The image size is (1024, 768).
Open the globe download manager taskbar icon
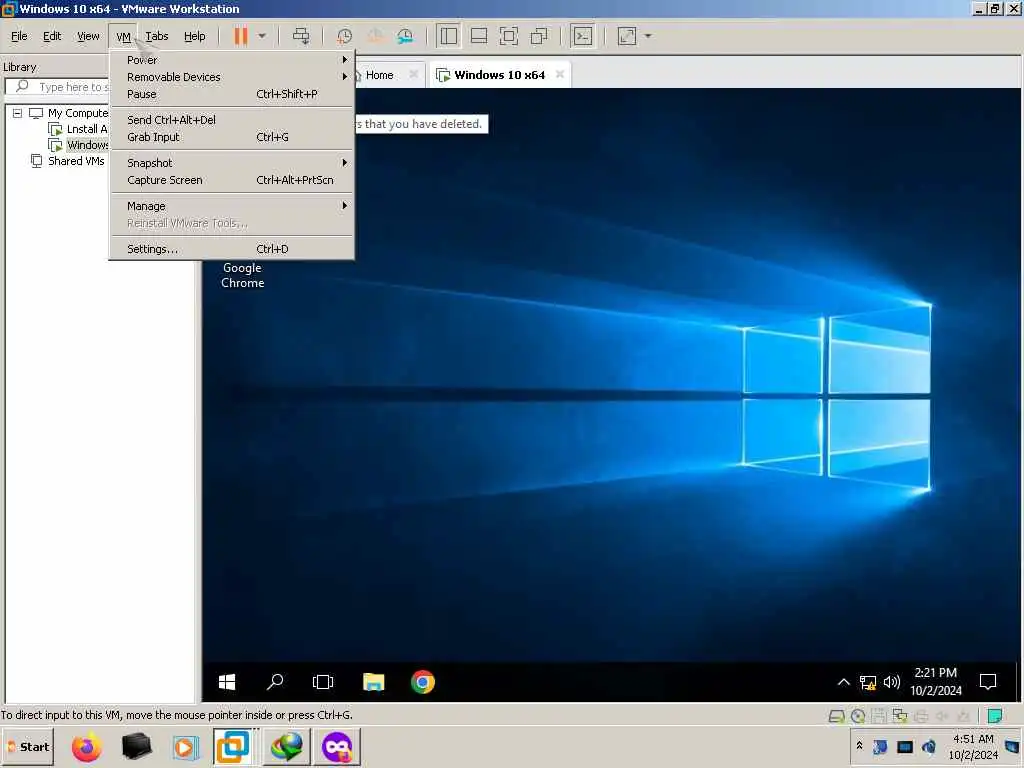pyautogui.click(x=286, y=747)
